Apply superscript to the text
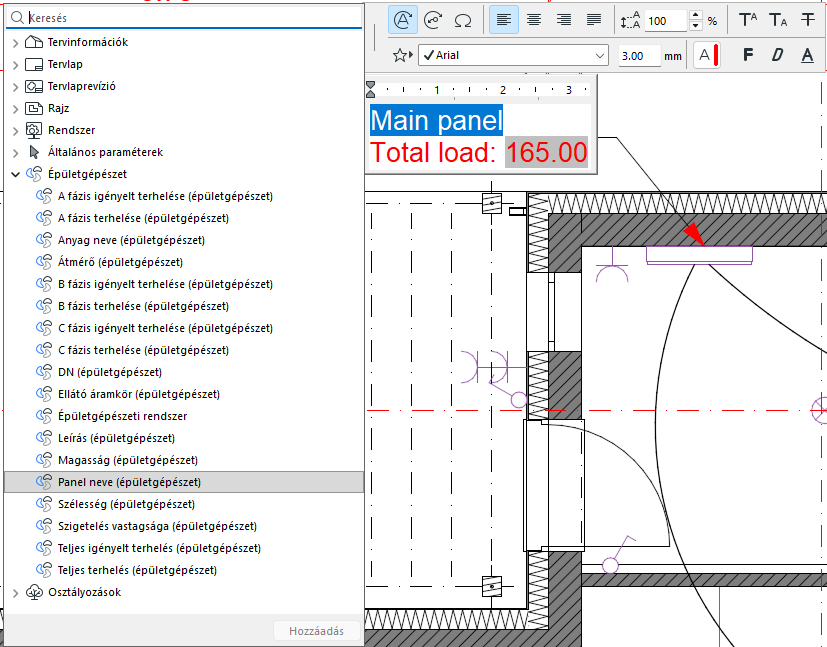 tap(748, 21)
